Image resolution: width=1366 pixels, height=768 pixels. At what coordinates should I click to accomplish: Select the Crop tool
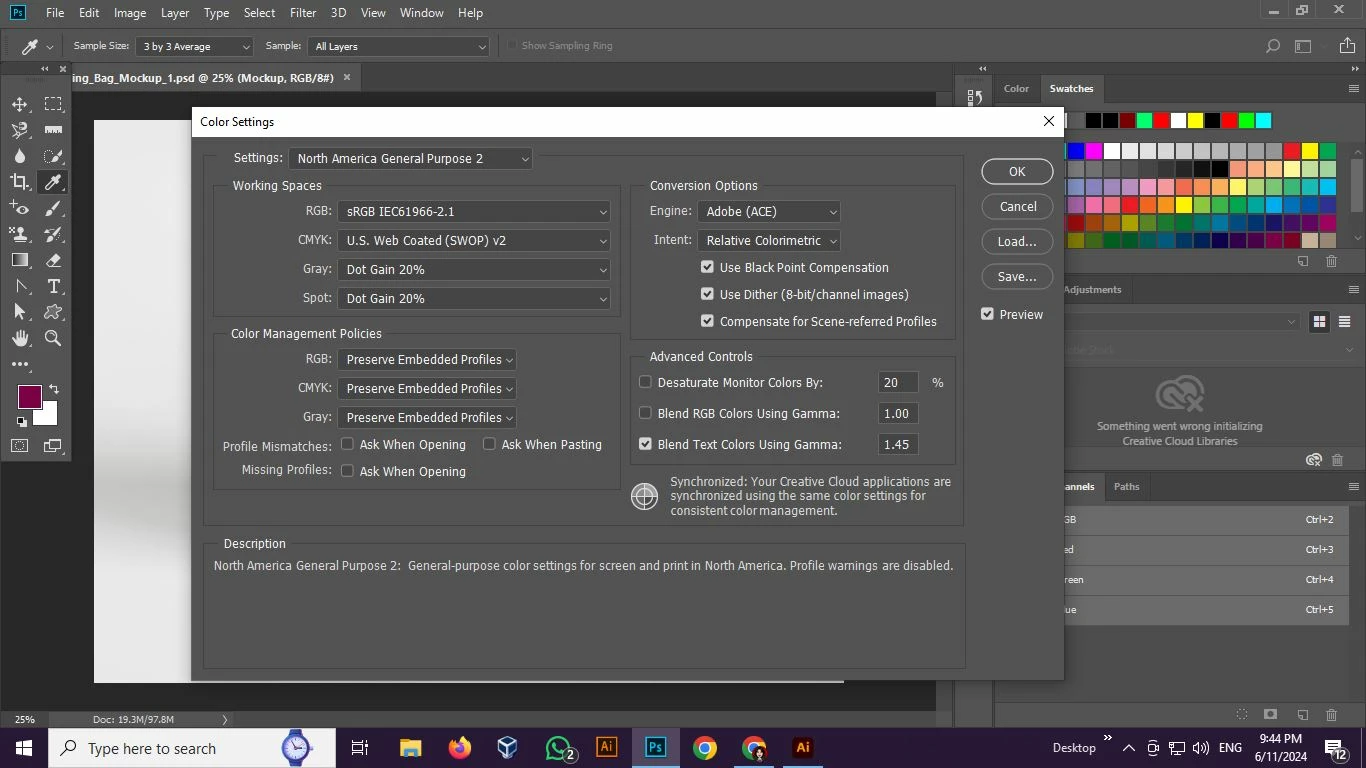(20, 182)
